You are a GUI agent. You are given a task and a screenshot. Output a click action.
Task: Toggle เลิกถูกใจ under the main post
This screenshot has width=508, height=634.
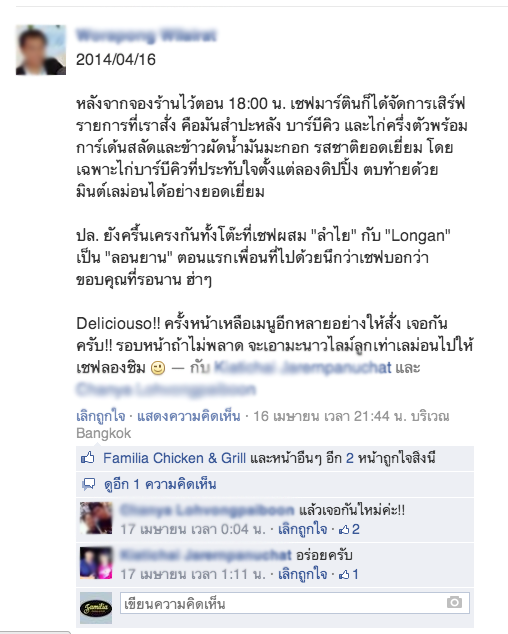click(x=101, y=416)
